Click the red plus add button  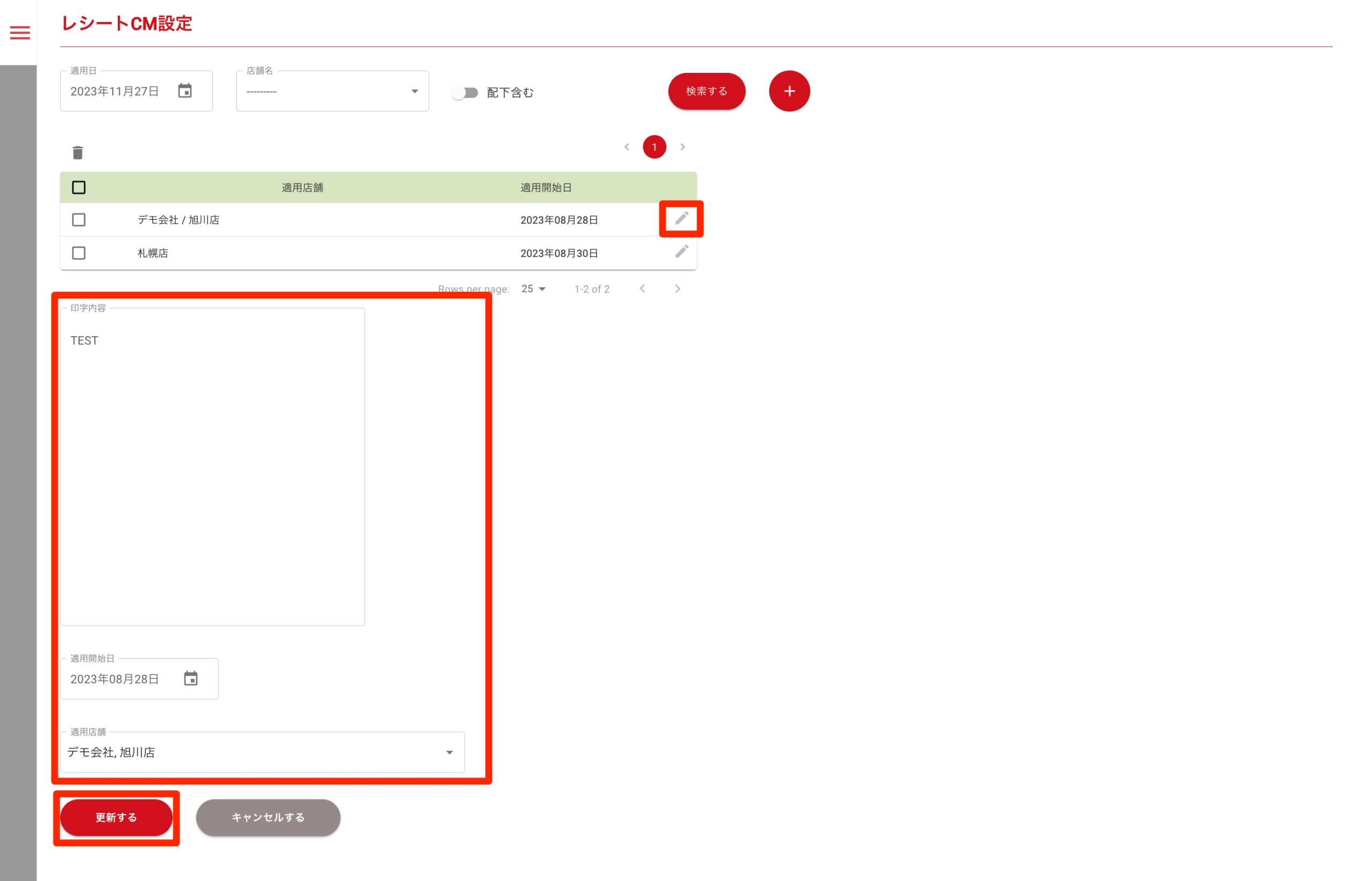[x=789, y=91]
